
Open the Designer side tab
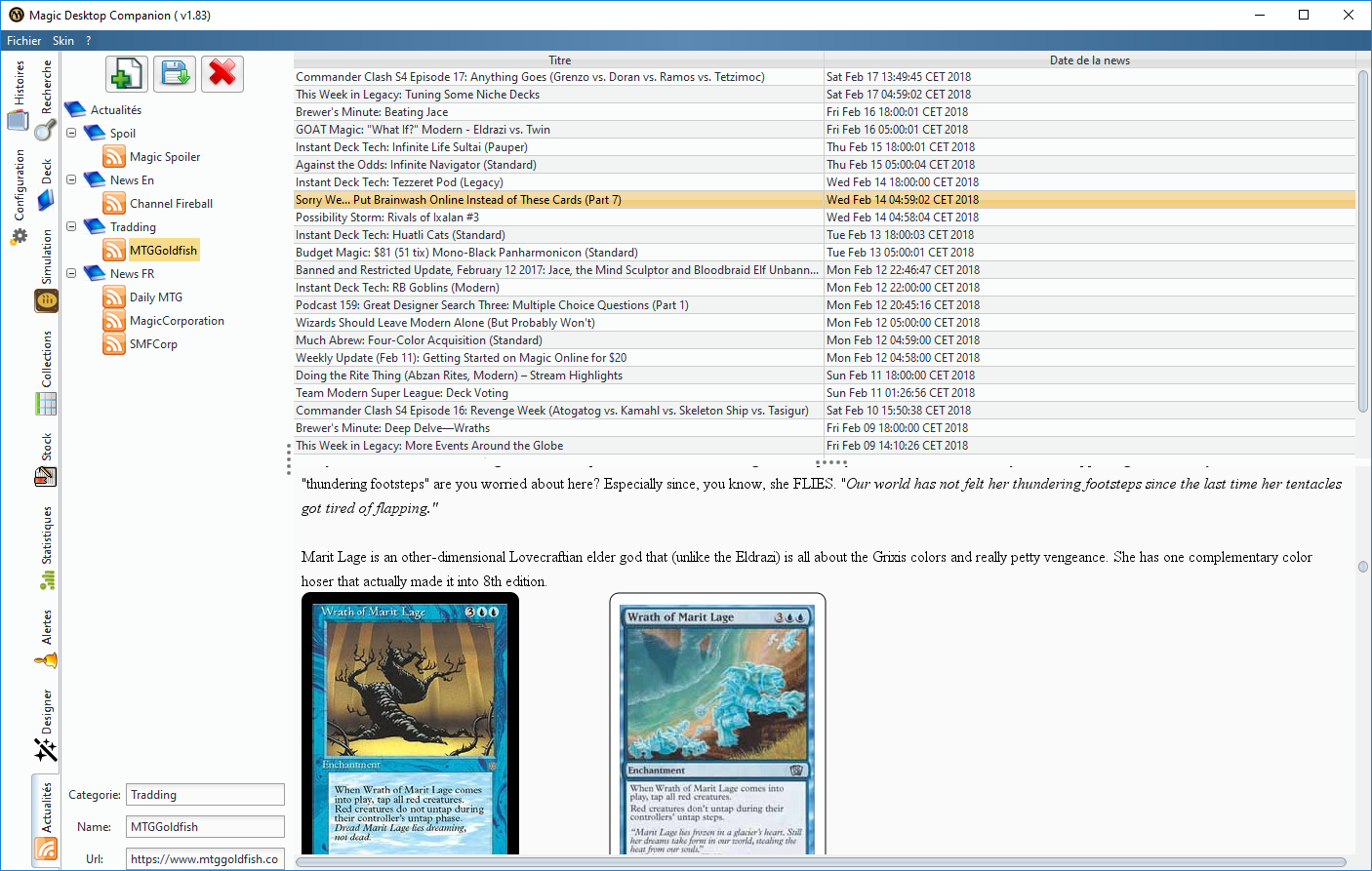tap(46, 725)
